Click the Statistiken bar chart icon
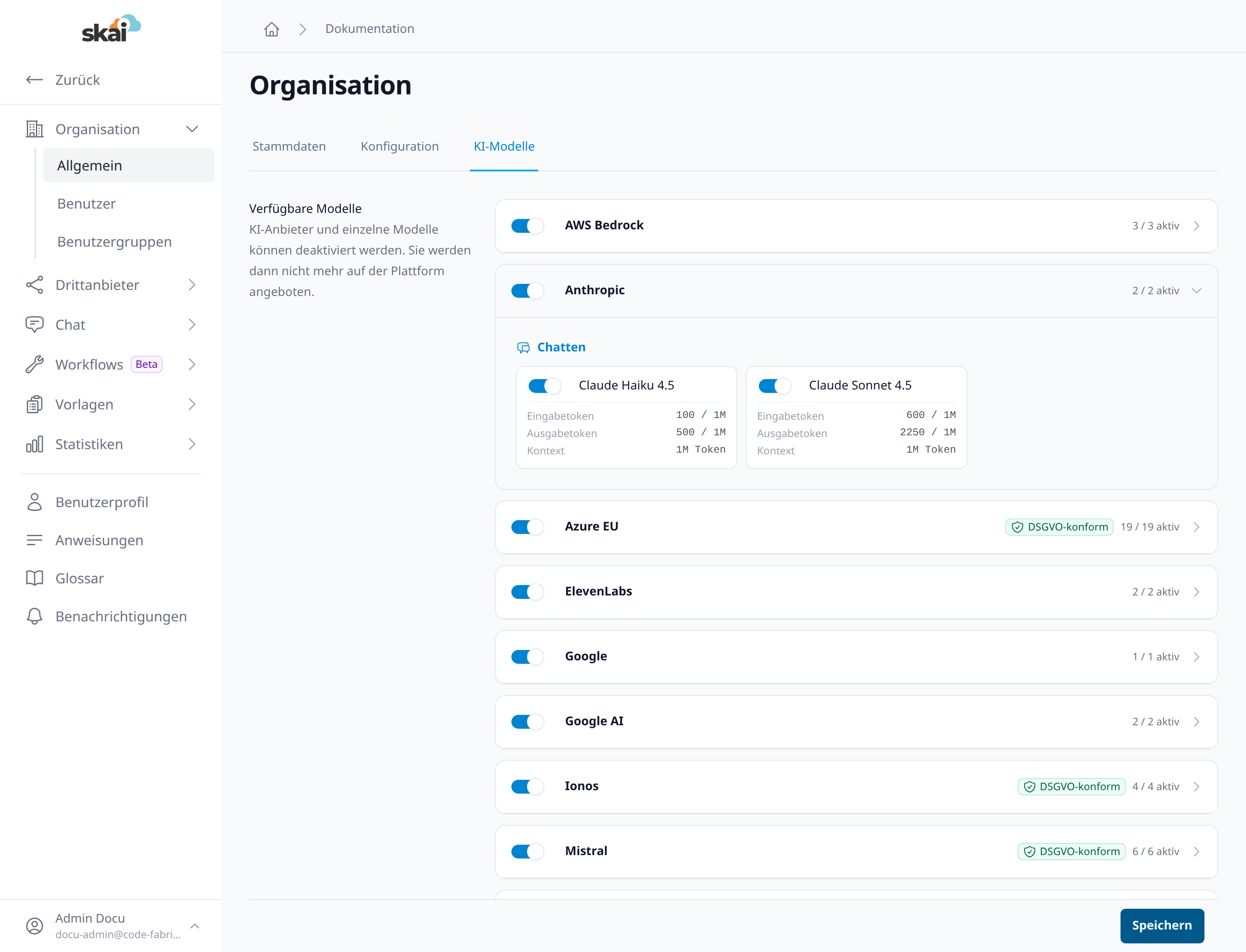 tap(35, 444)
